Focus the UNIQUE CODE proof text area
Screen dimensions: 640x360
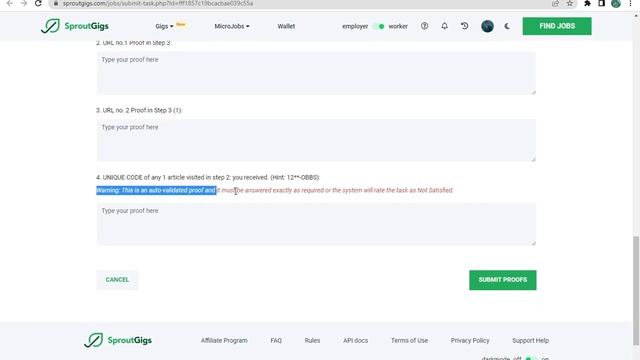pyautogui.click(x=316, y=224)
